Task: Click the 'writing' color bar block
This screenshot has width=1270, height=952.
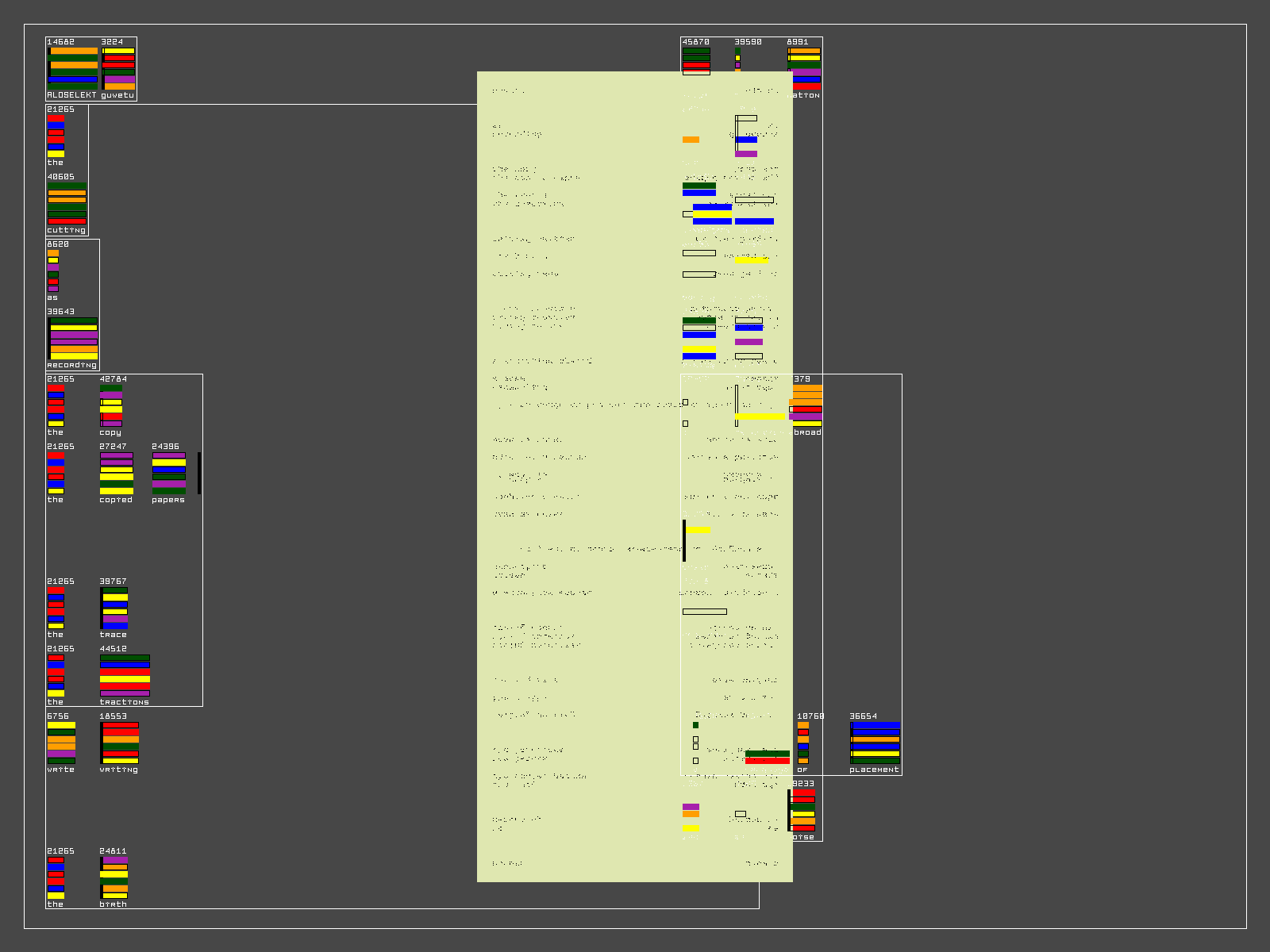Action: point(120,743)
